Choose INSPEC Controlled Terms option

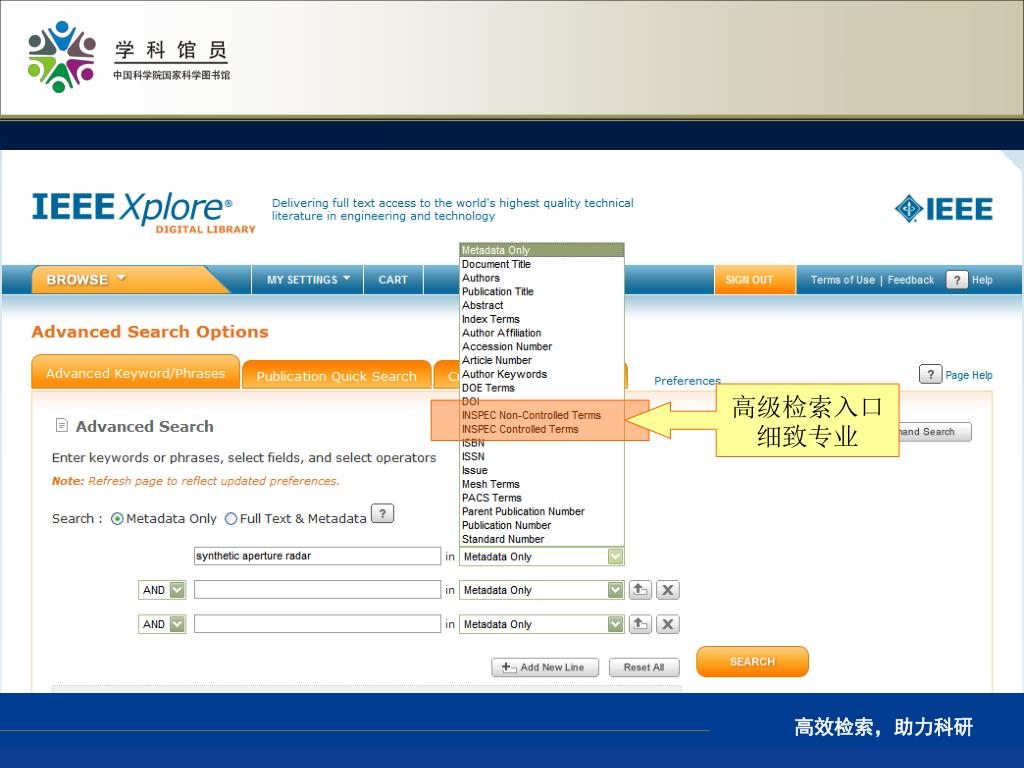point(541,429)
